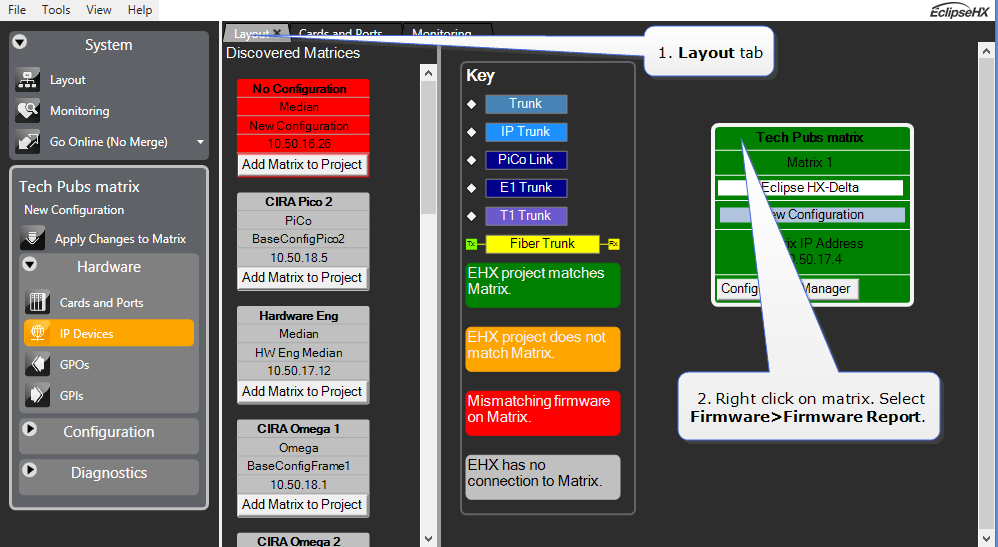This screenshot has width=998, height=547.
Task: Expand the Configuration section
Action: [30, 429]
